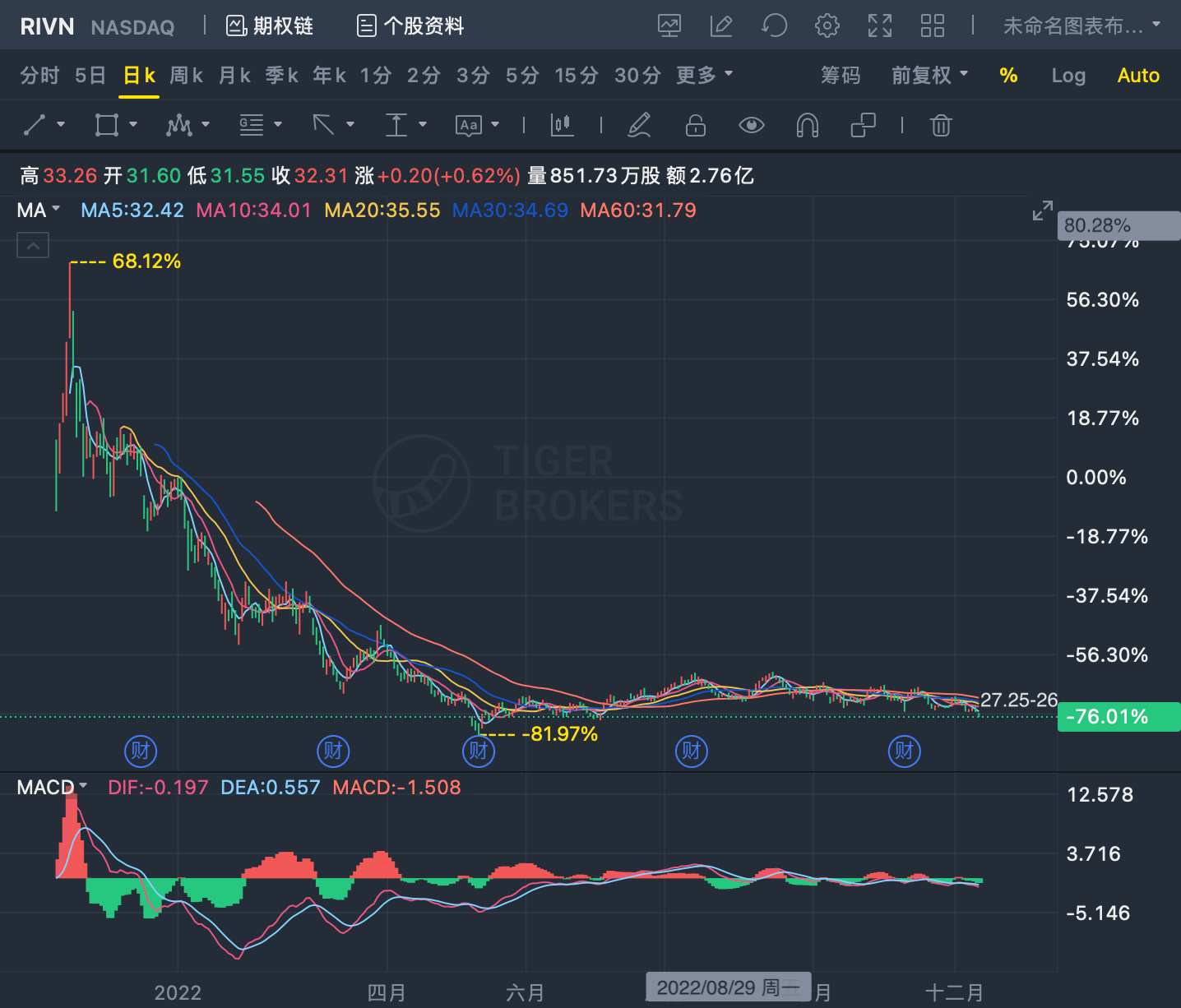Delete drawings with the trash icon
This screenshot has height=1008, width=1181.
[x=941, y=125]
